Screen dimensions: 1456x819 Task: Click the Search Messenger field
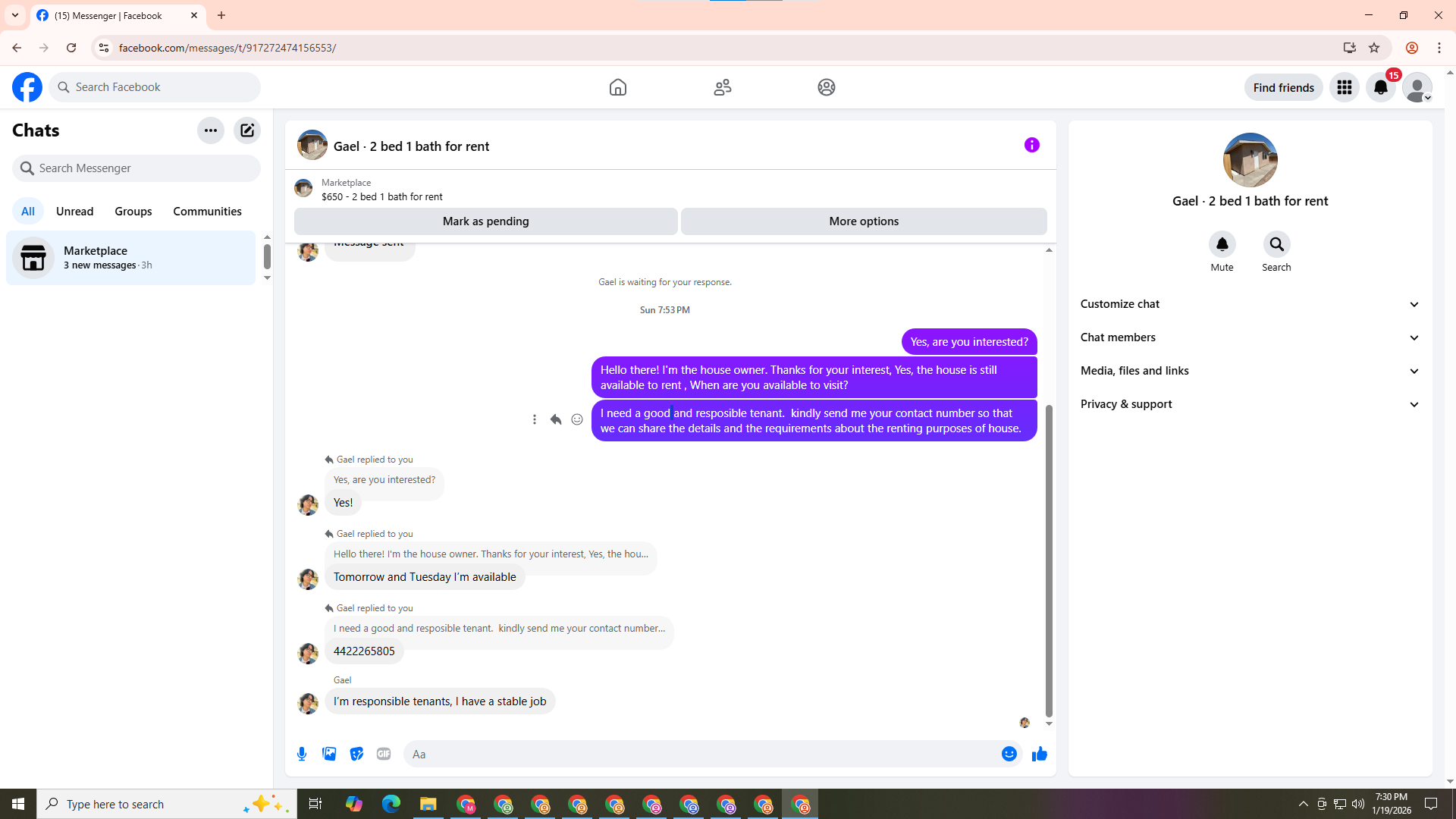(136, 168)
